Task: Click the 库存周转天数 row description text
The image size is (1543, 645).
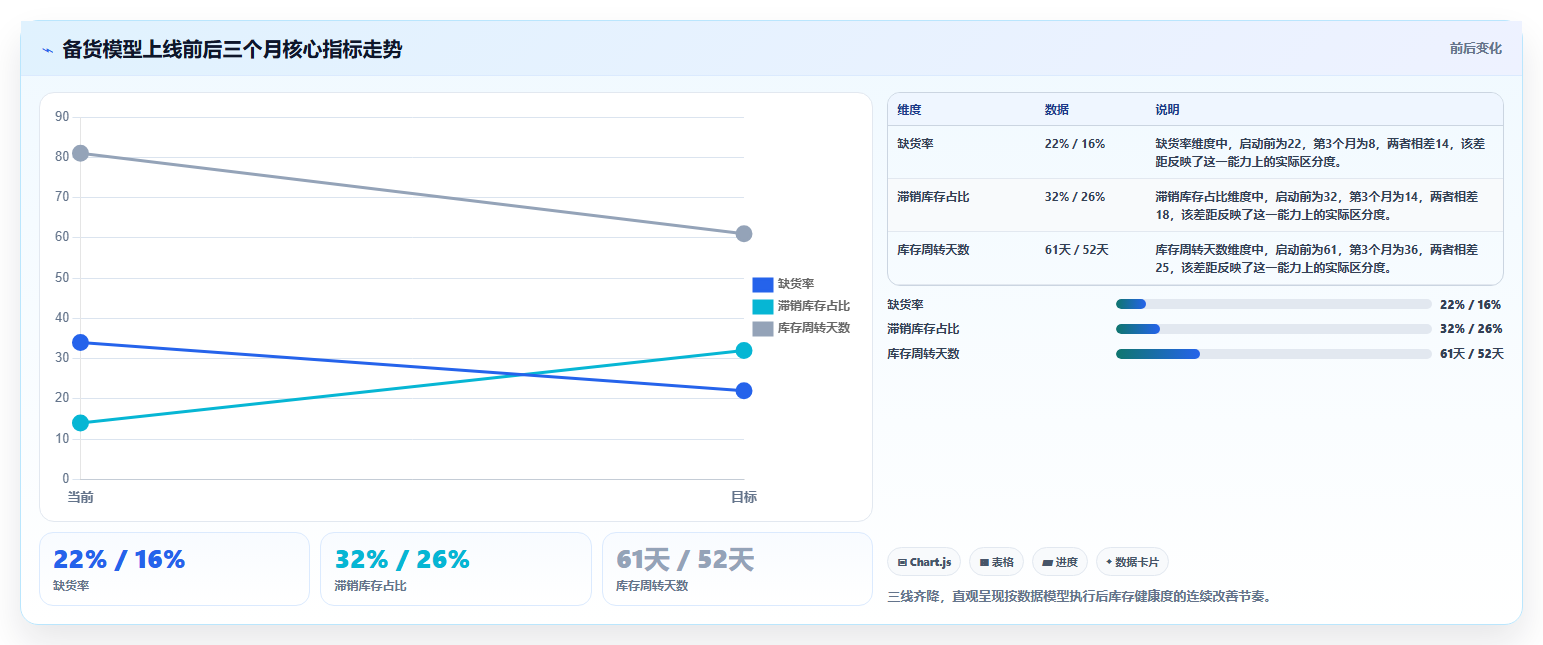Action: click(1317, 258)
